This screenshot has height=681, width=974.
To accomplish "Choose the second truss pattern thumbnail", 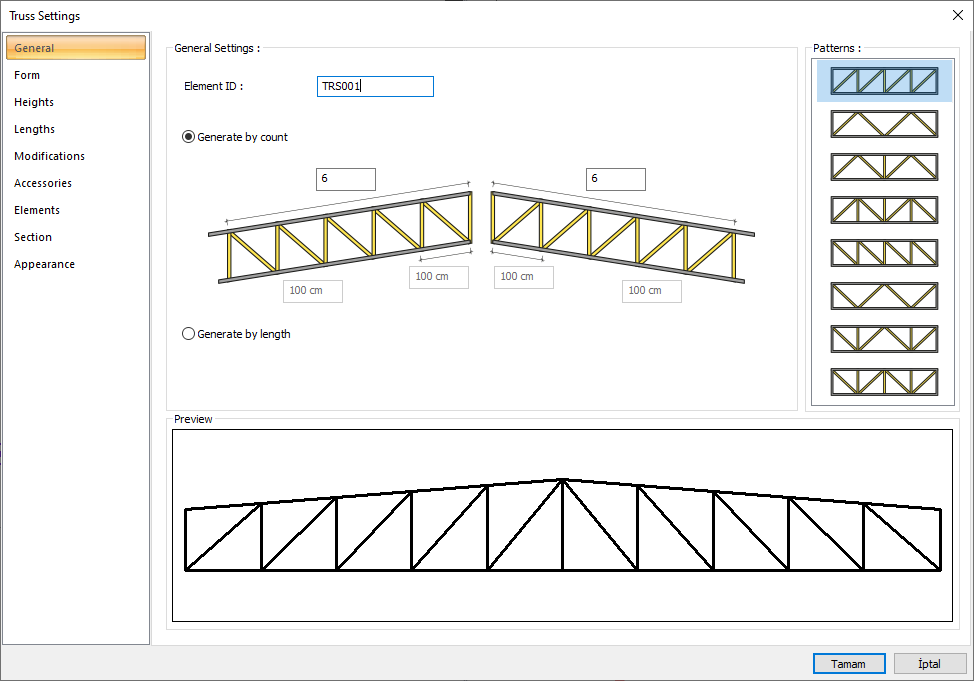I will 884,123.
